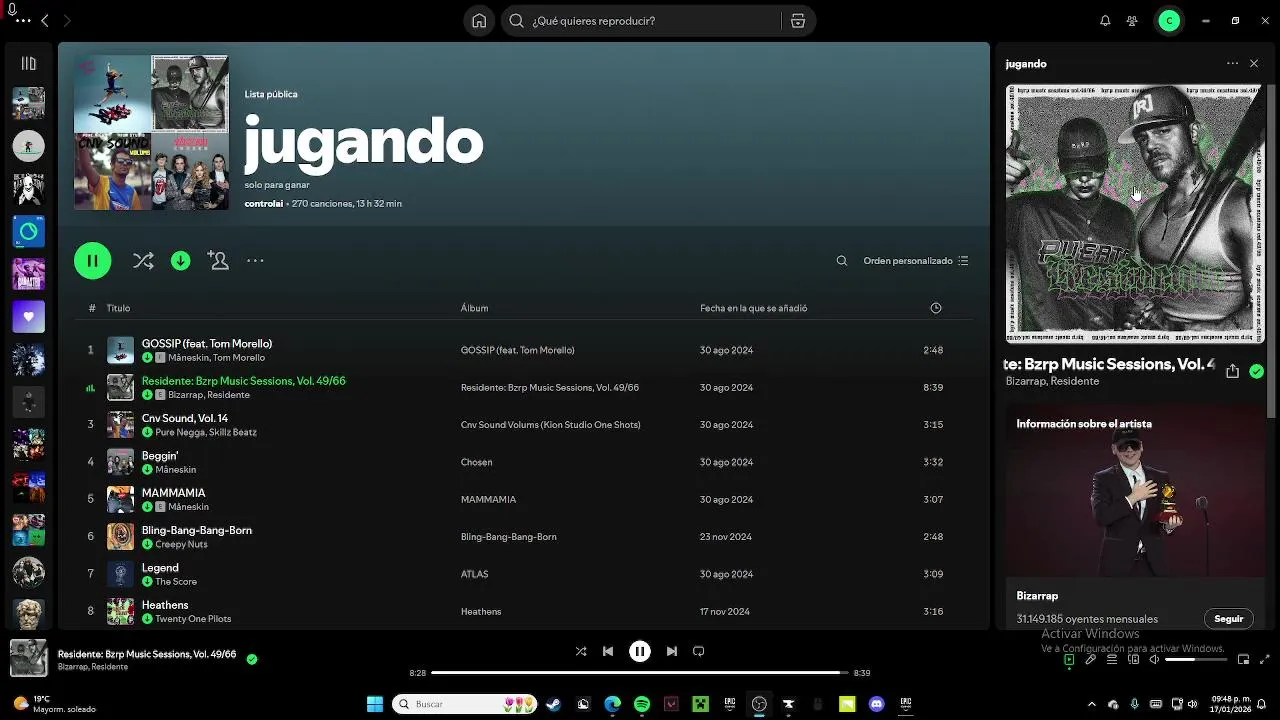Open Discord from the taskbar

click(x=877, y=704)
